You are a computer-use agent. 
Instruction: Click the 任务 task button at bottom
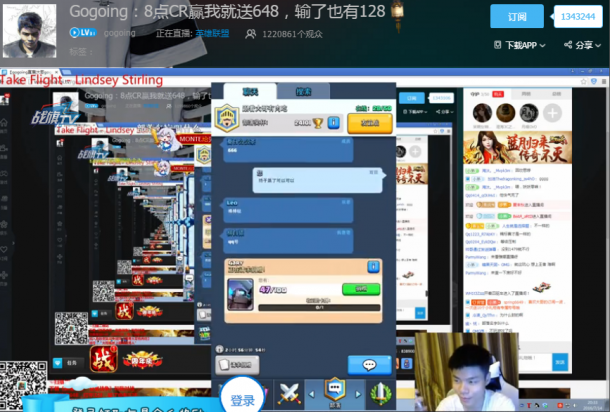tap(66, 363)
